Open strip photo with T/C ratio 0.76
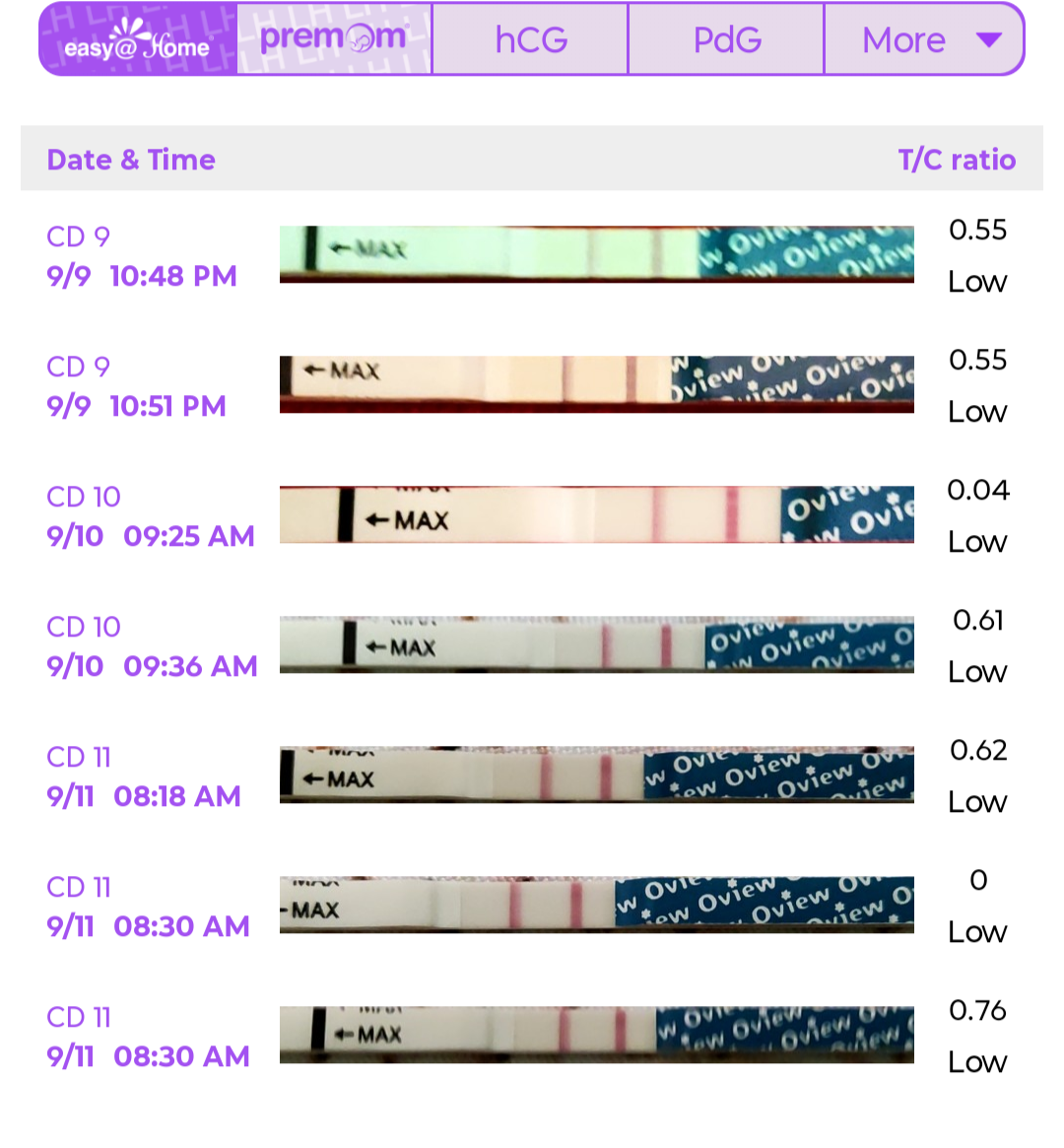Image resolution: width=1064 pixels, height=1148 pixels. tap(596, 1035)
